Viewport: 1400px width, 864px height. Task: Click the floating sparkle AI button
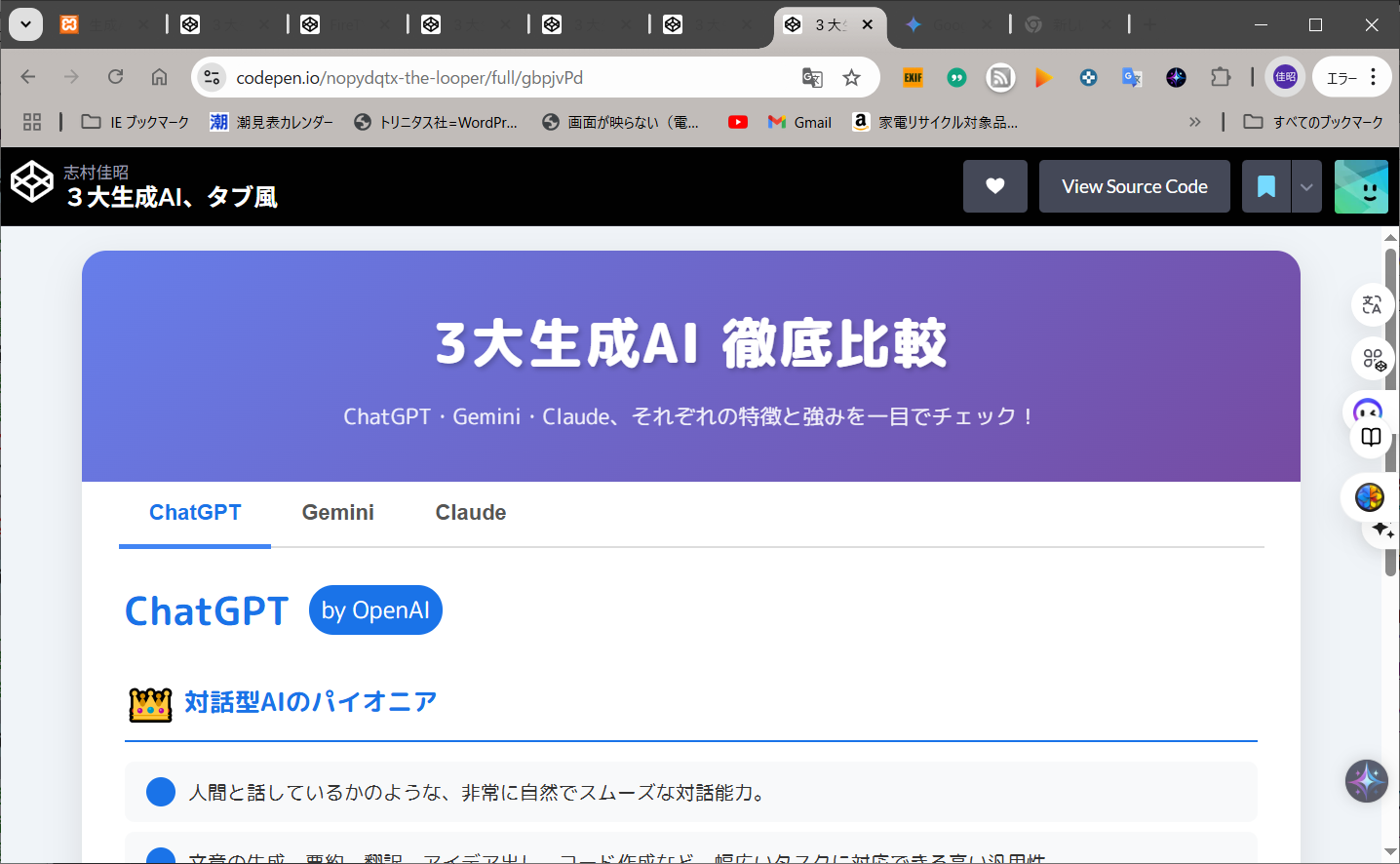[1366, 781]
